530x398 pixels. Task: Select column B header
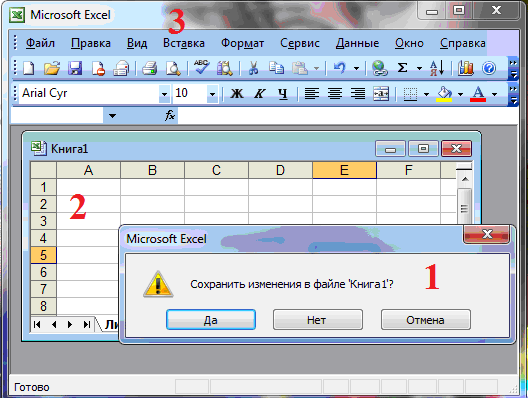(152, 170)
